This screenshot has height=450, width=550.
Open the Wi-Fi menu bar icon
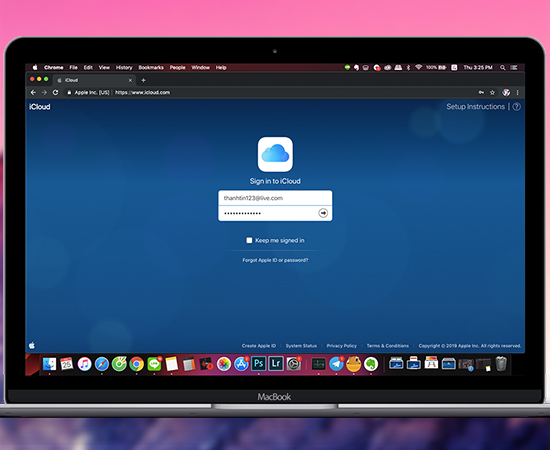tap(418, 67)
